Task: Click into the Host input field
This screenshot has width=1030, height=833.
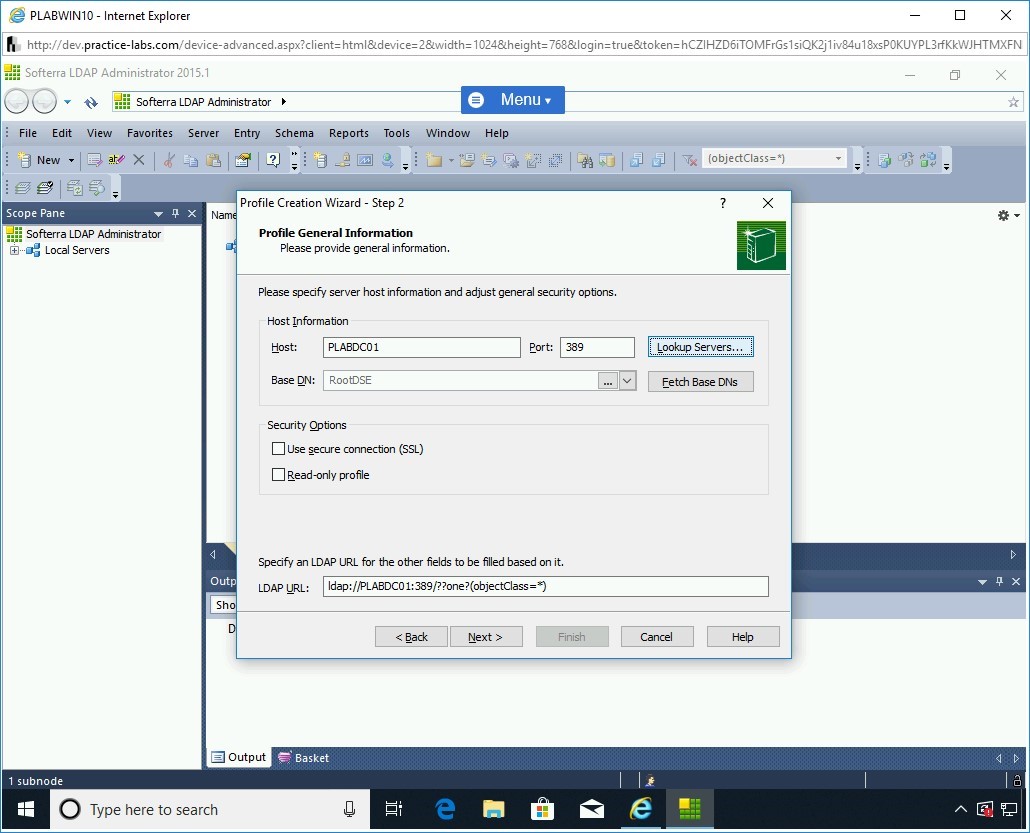Action: [422, 347]
